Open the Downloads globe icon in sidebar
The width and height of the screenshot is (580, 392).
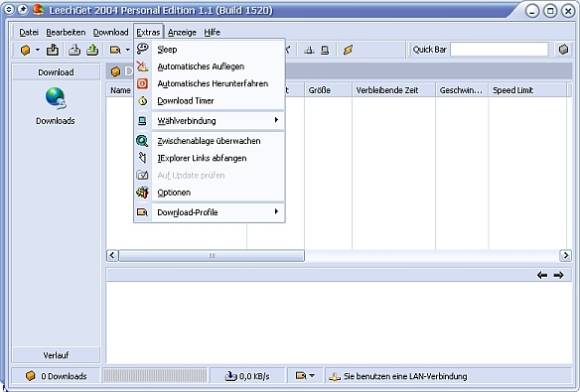click(55, 98)
